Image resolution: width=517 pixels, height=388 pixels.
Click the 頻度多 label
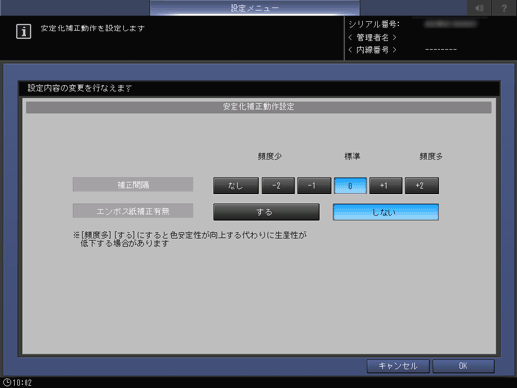431,156
